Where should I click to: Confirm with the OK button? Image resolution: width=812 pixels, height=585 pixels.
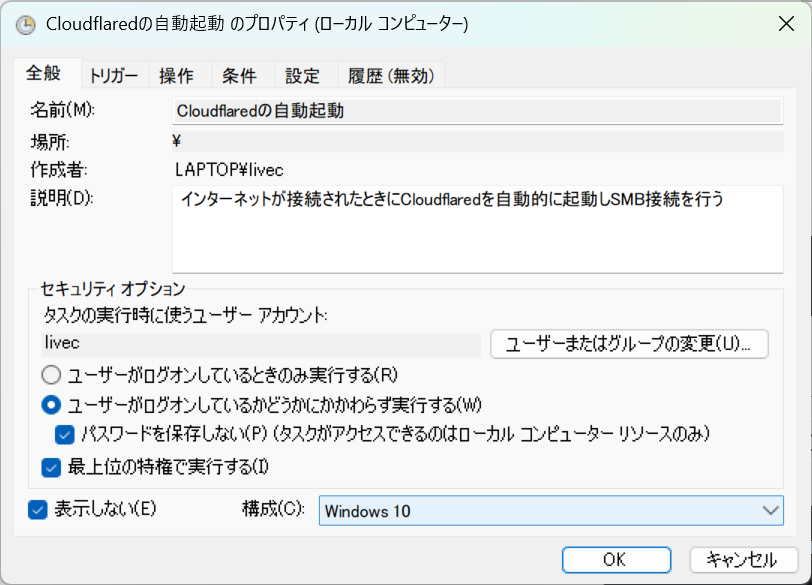tap(616, 560)
